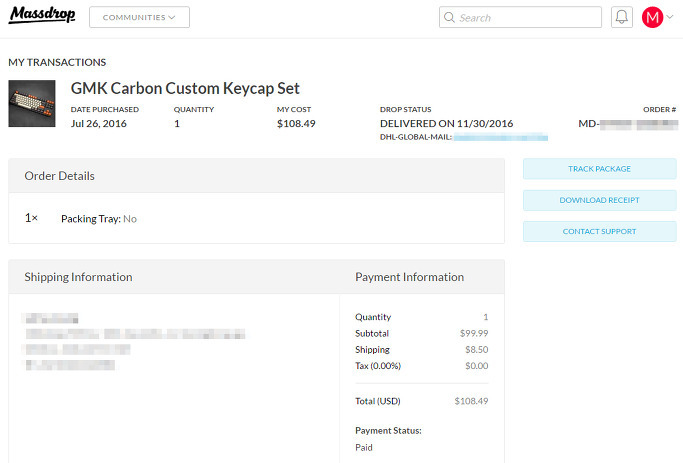Select the $8.50 shipping value
Image resolution: width=683 pixels, height=463 pixels.
pyautogui.click(x=477, y=349)
